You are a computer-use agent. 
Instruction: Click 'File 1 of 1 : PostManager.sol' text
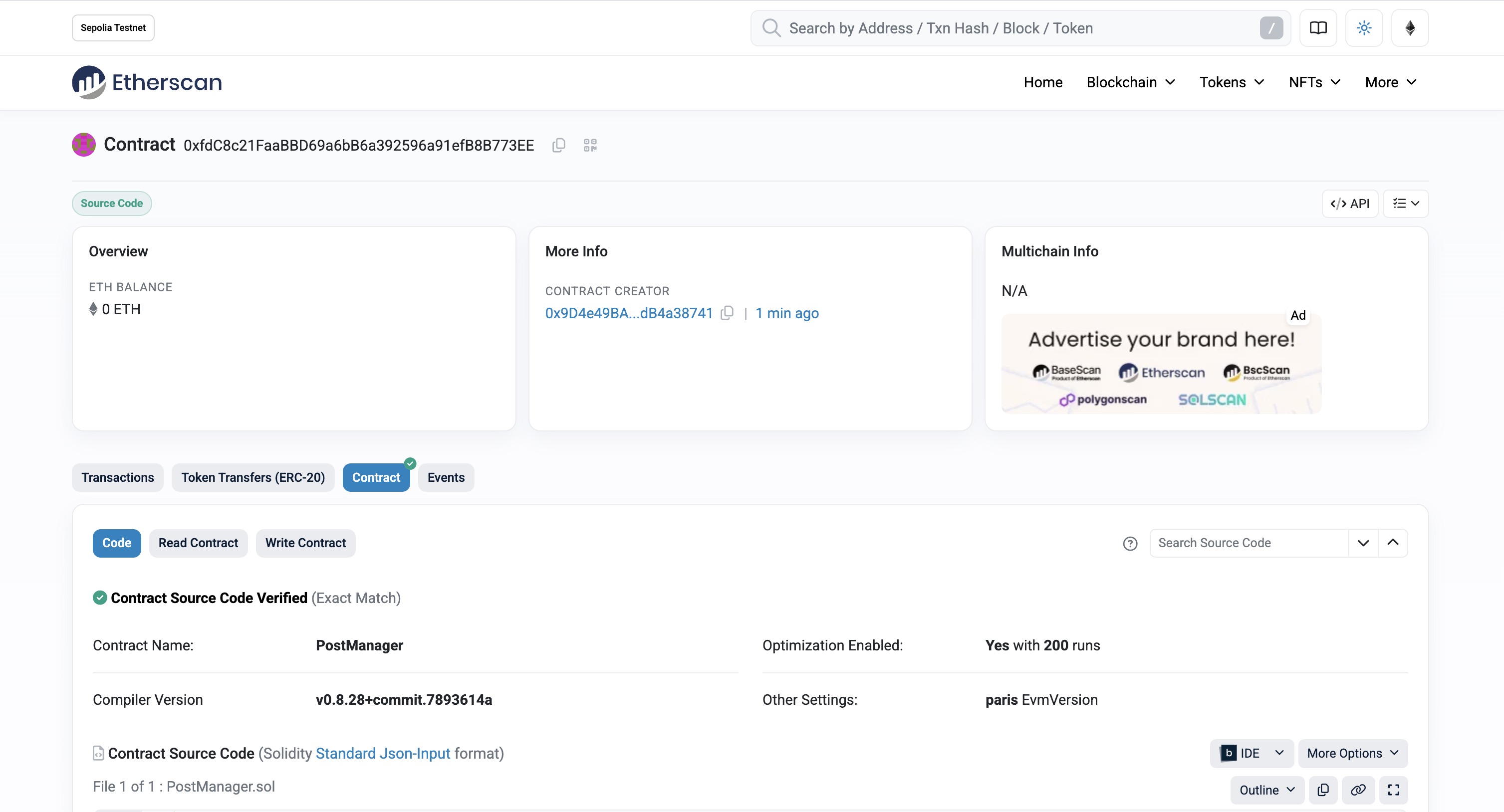pyautogui.click(x=184, y=787)
